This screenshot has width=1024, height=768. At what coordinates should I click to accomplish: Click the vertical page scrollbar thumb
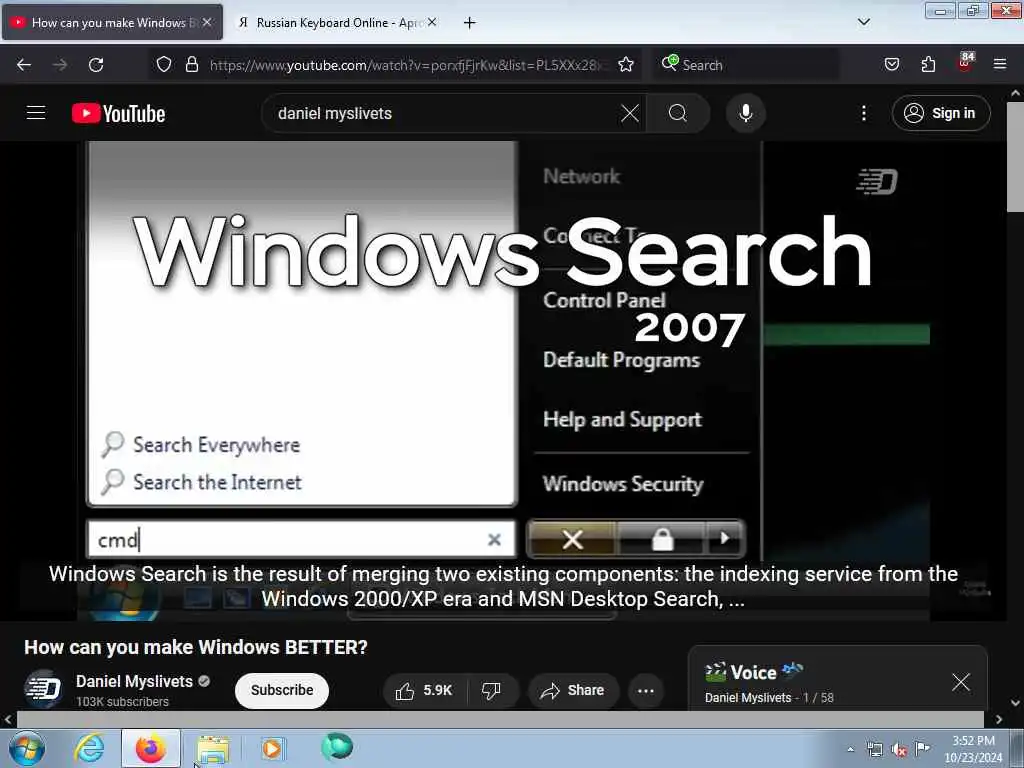click(x=1015, y=157)
